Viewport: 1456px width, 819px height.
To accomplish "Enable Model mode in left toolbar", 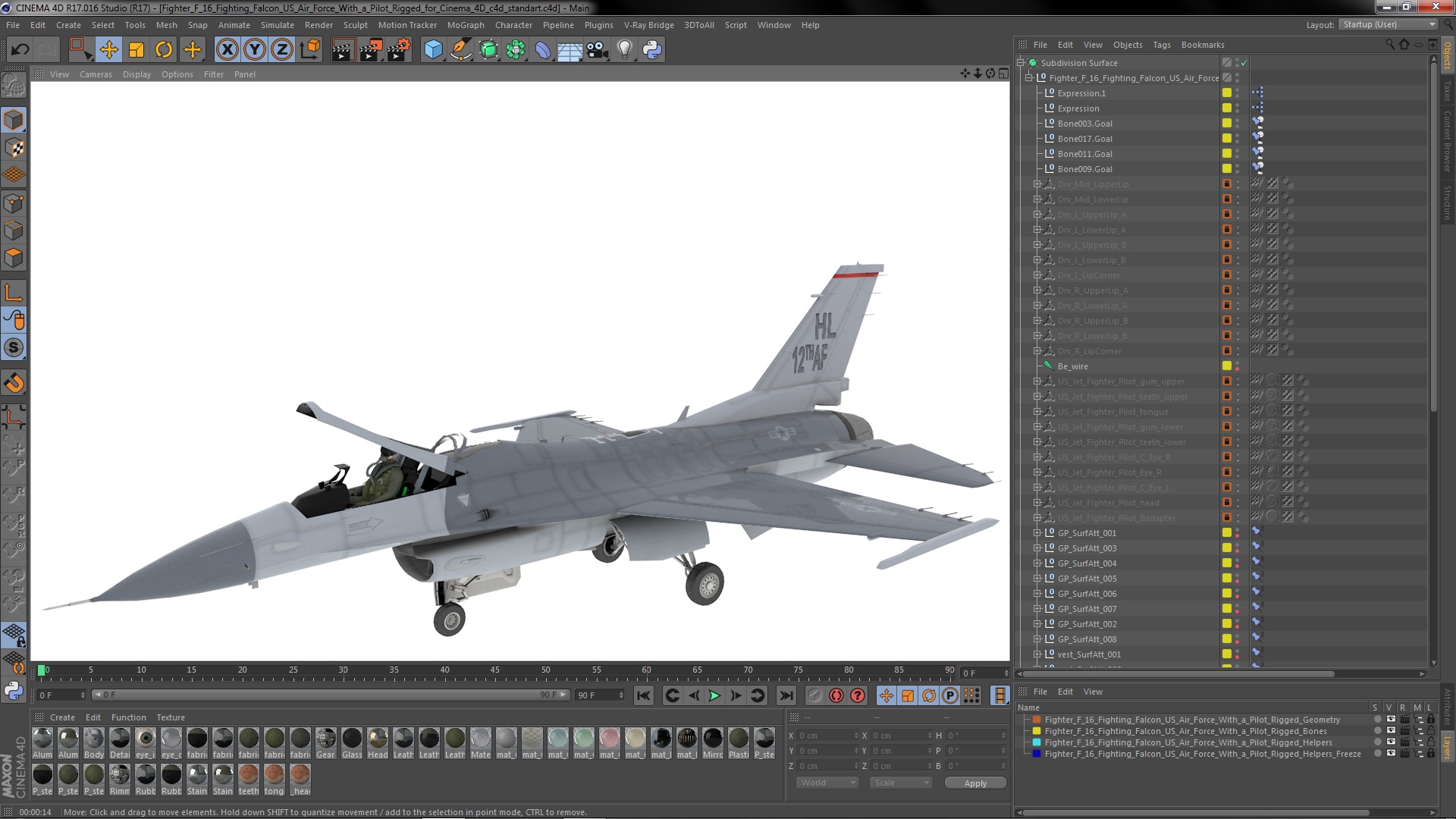I will [x=14, y=120].
